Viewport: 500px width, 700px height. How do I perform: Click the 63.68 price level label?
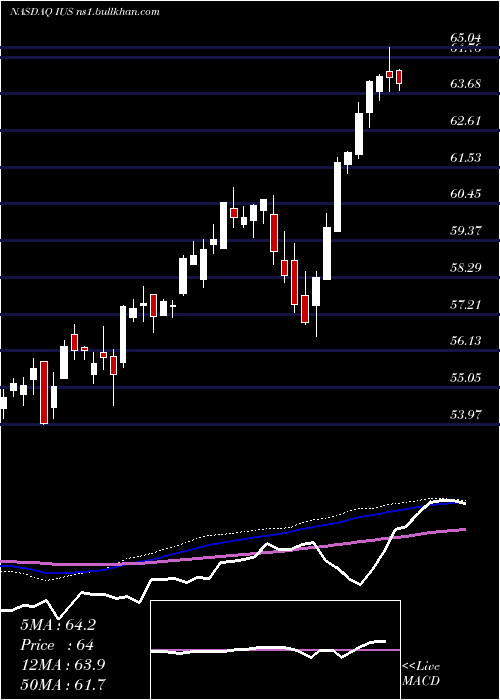click(466, 84)
